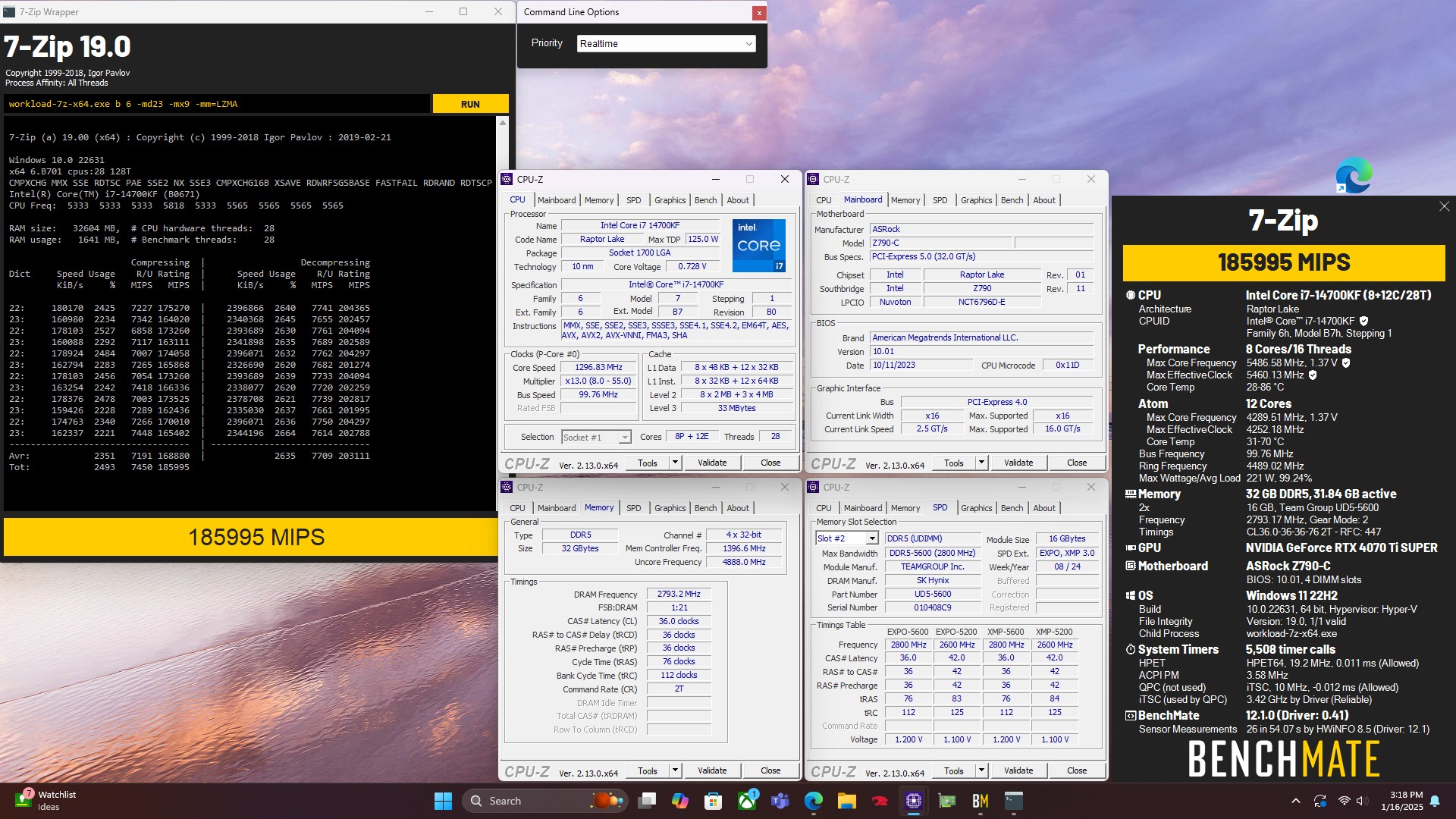Image resolution: width=1456 pixels, height=819 pixels.
Task: Open the Watchlist Ideas widget
Action: [47, 801]
